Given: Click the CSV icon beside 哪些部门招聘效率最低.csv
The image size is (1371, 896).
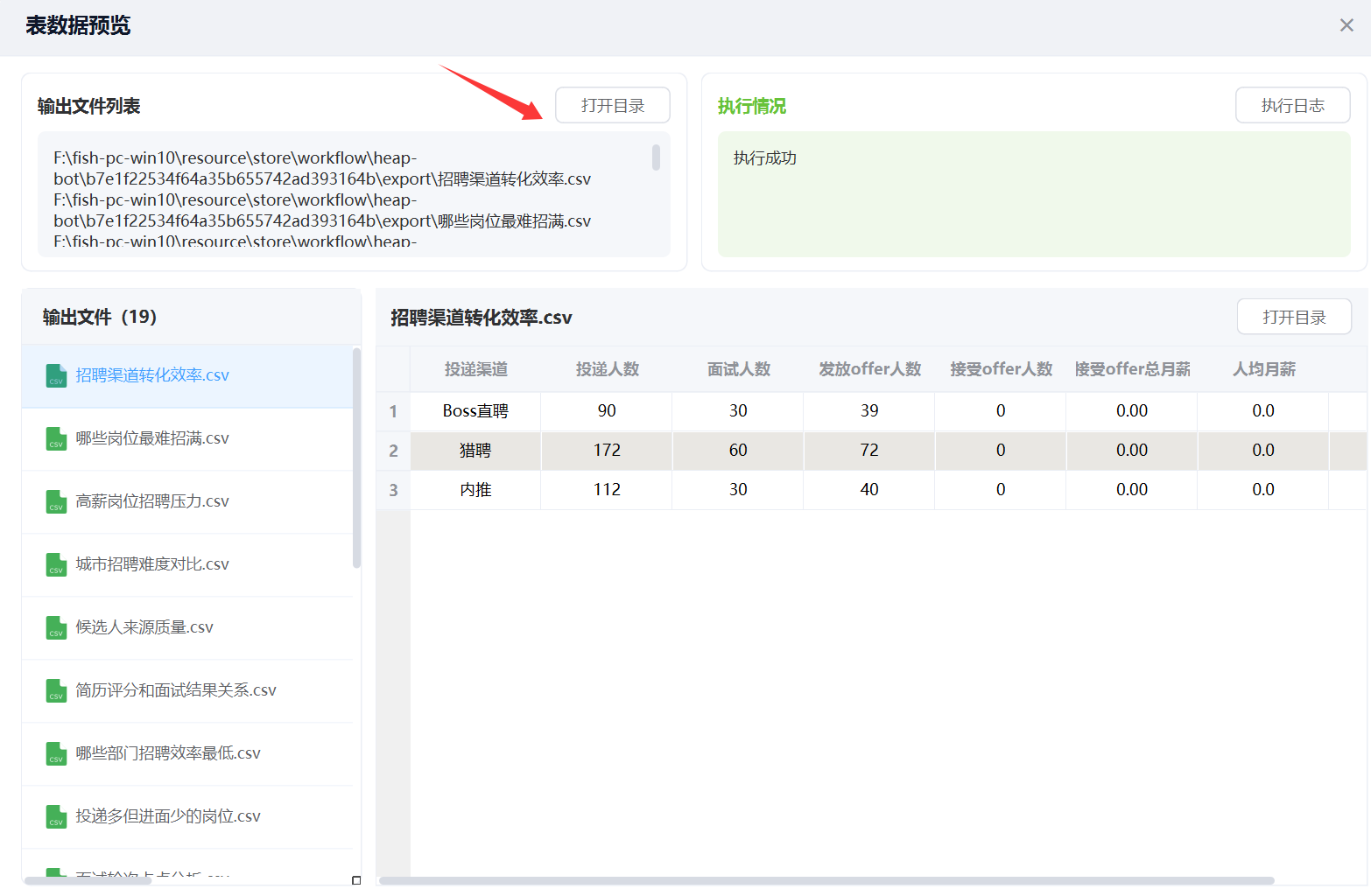Looking at the screenshot, I should click(x=56, y=753).
